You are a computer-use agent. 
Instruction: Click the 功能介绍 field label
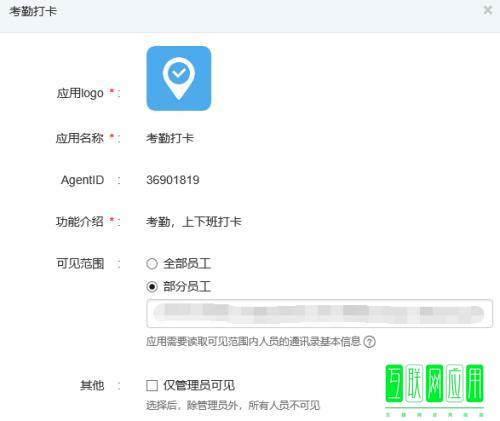coord(80,222)
